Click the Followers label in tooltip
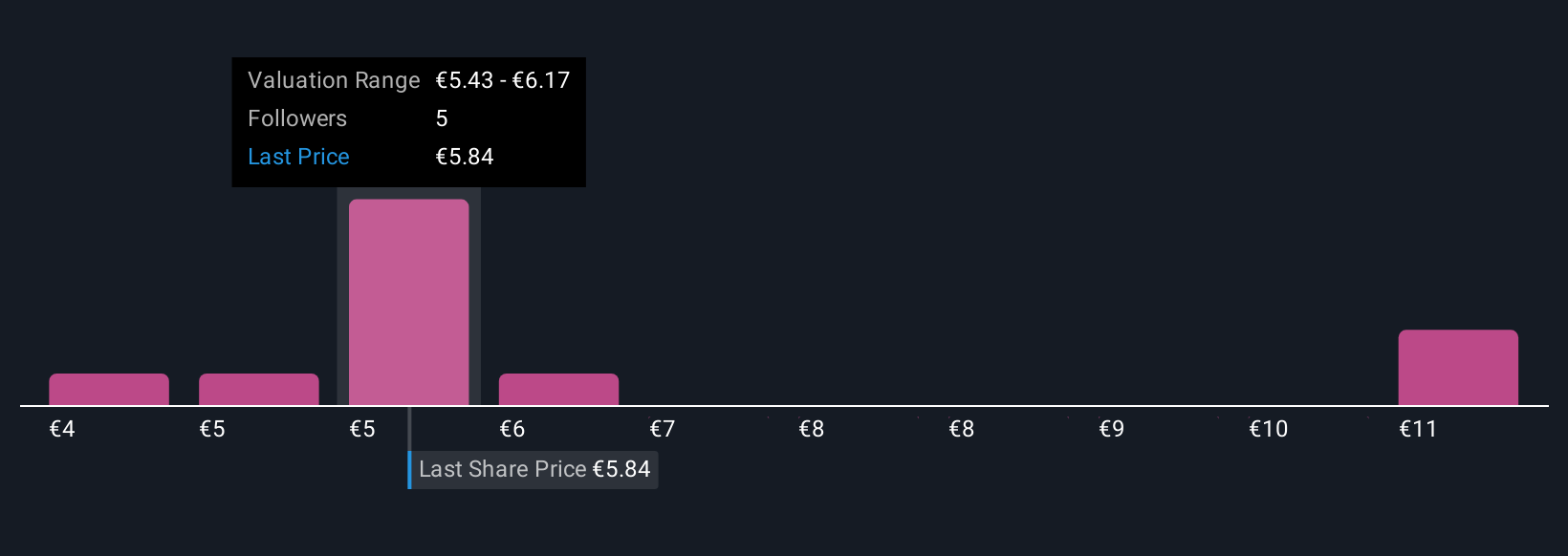This screenshot has width=1568, height=556. [297, 118]
